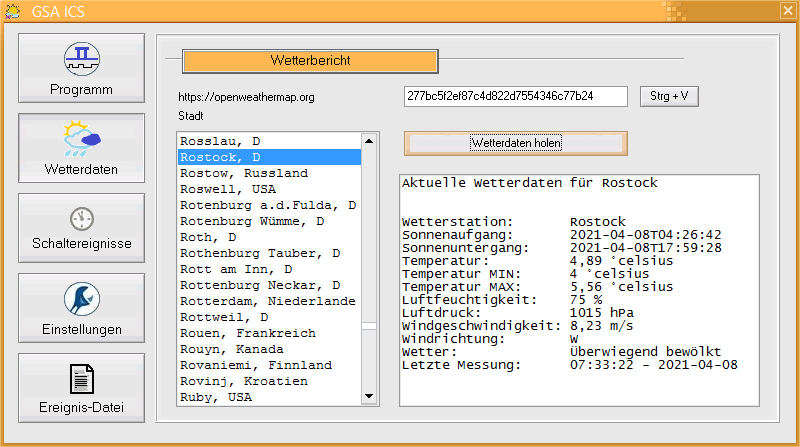Select Rotterdam, Niederlande in the list

268,301
